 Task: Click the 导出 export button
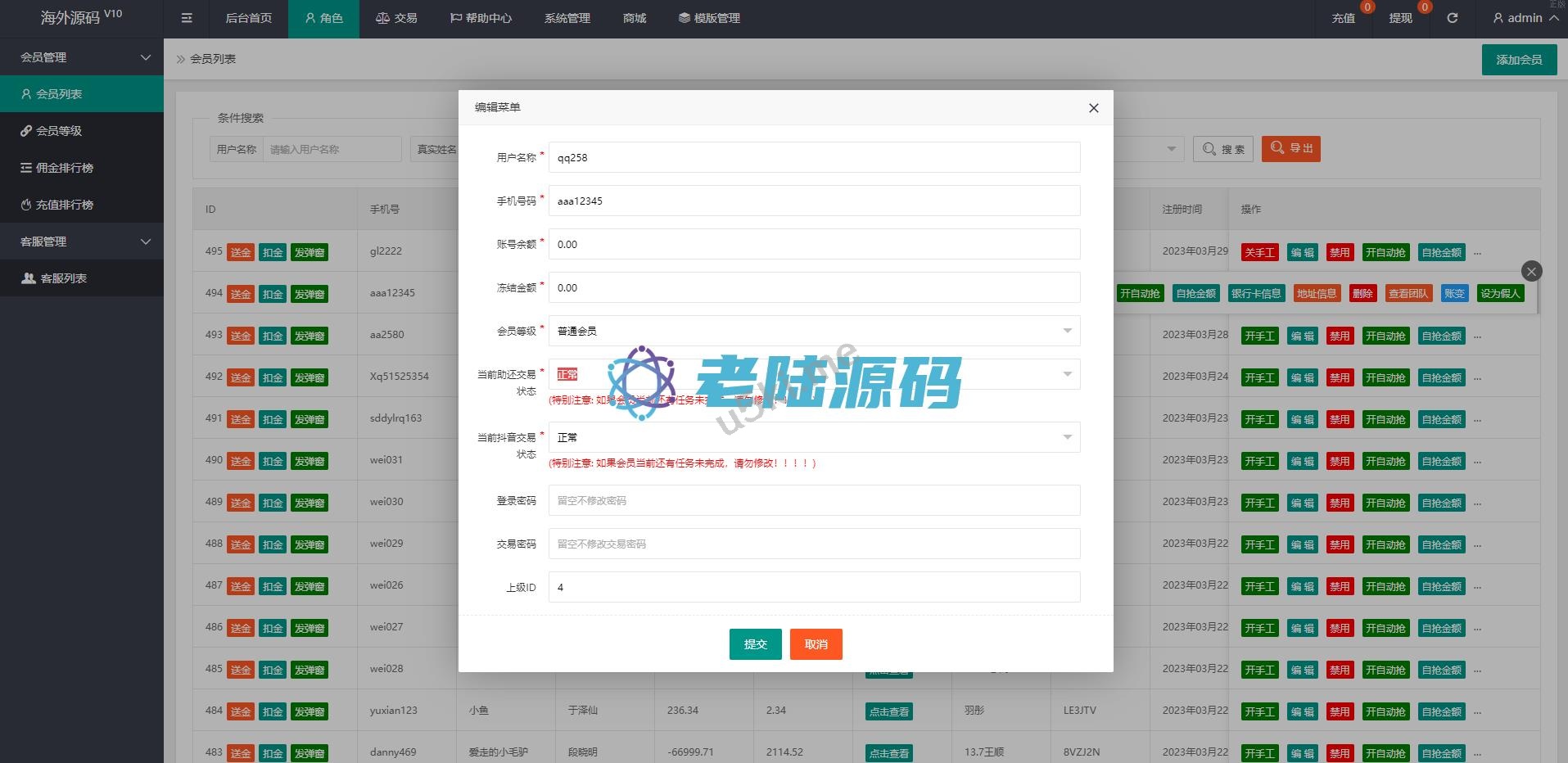pos(1290,148)
